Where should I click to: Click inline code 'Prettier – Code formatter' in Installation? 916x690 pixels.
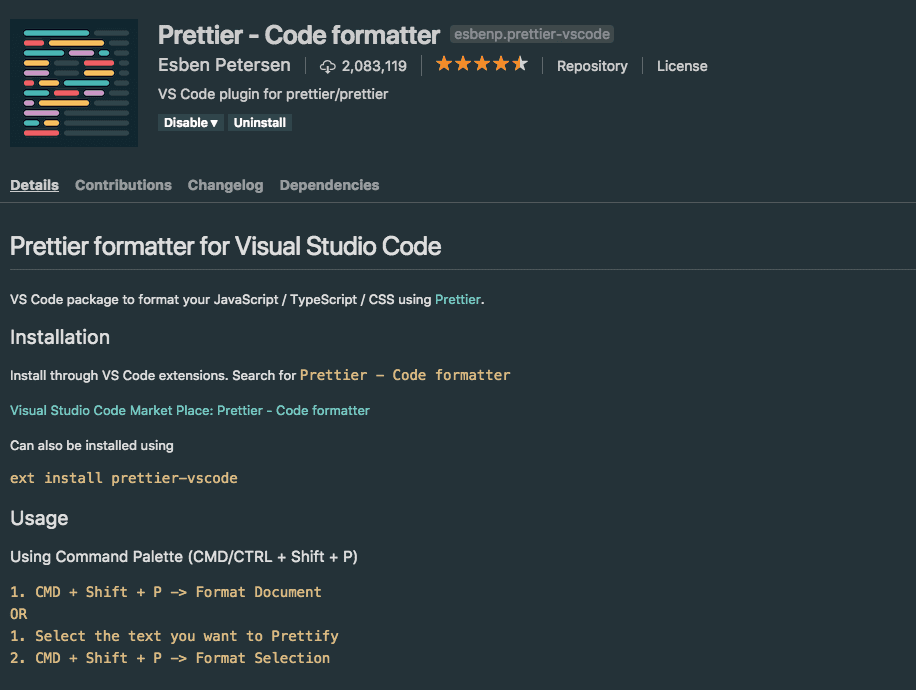[x=405, y=375]
